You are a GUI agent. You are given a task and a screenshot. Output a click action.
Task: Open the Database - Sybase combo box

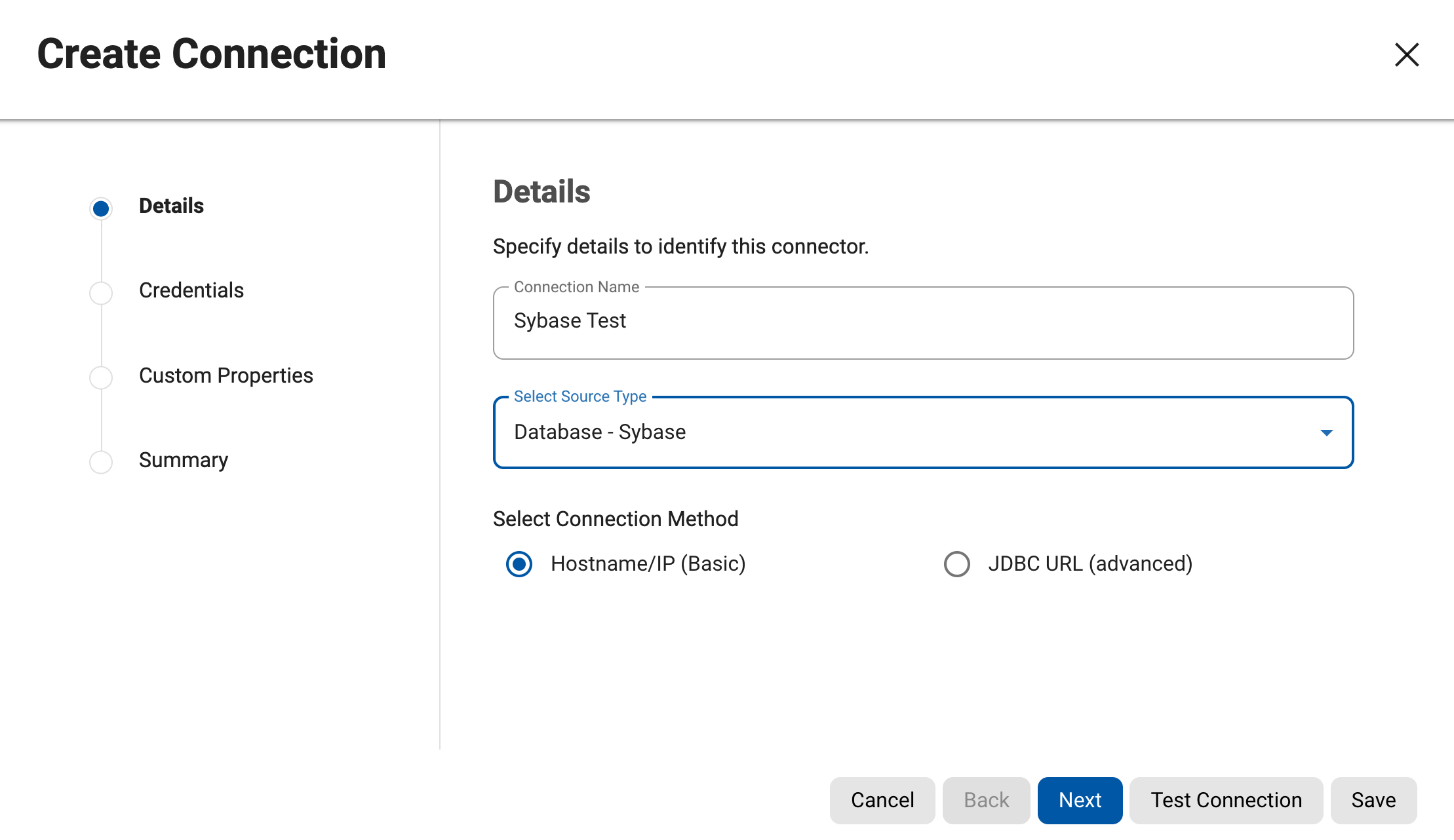(905, 432)
